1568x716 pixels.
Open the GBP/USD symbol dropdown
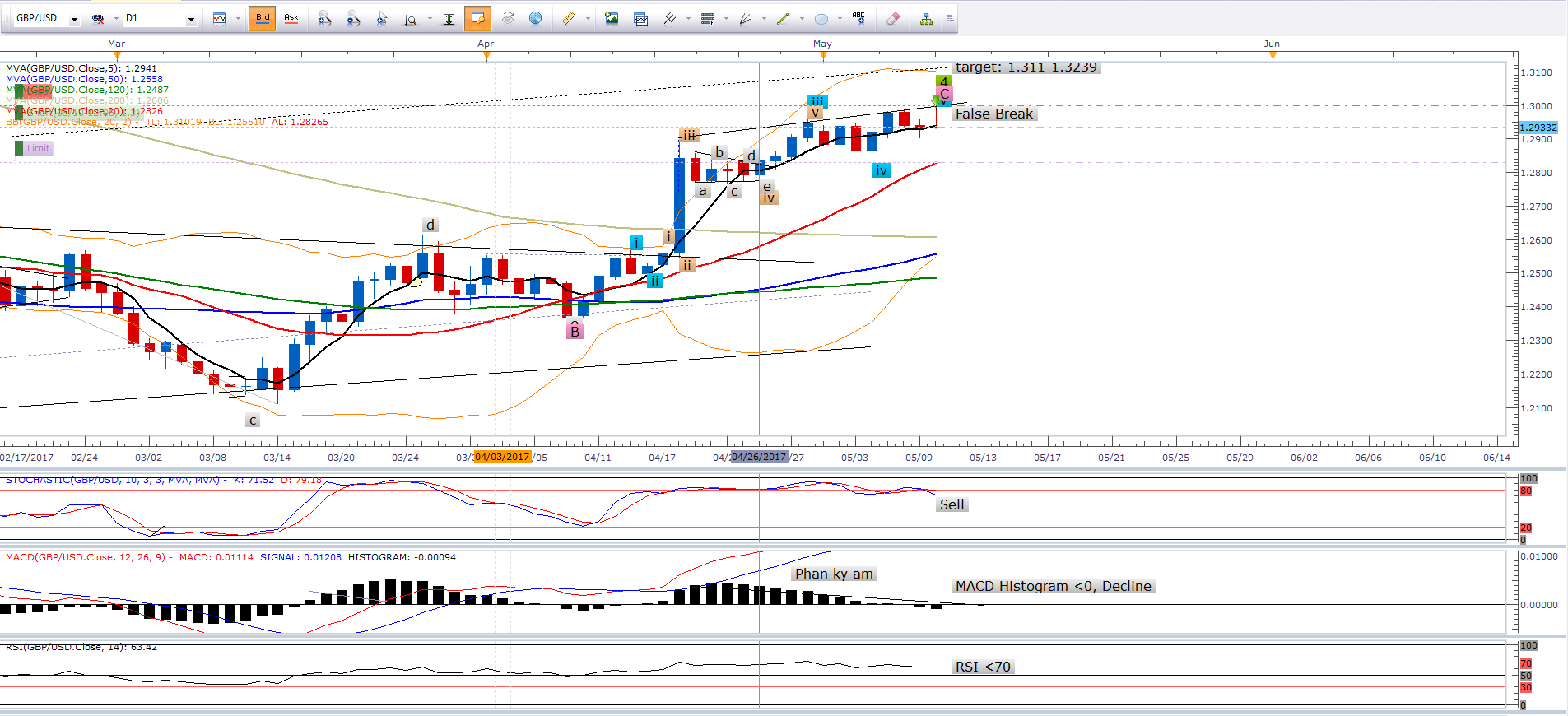click(74, 19)
